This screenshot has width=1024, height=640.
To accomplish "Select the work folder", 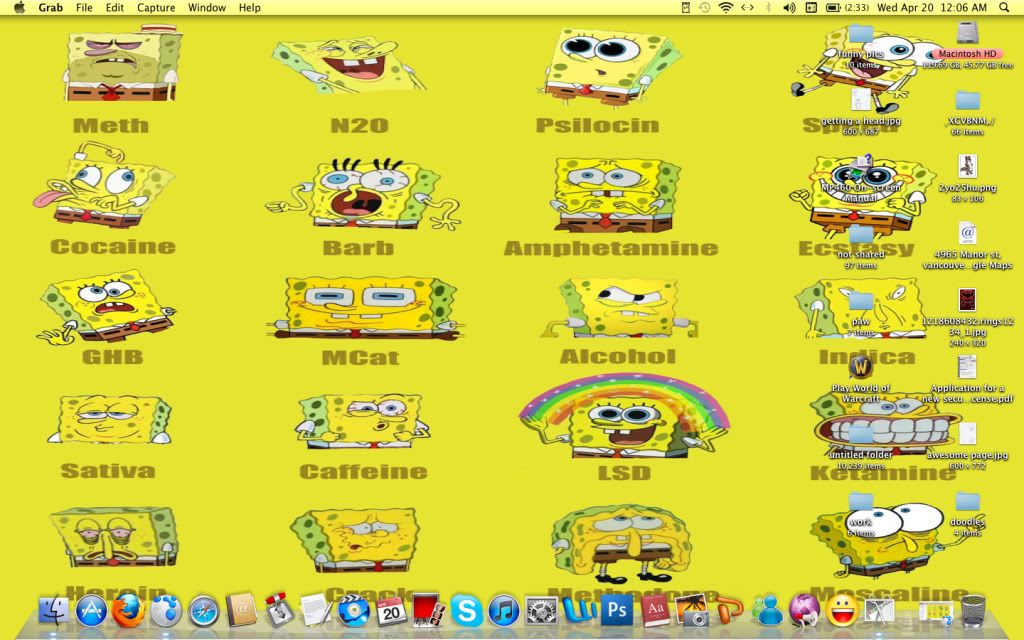I will click(861, 502).
